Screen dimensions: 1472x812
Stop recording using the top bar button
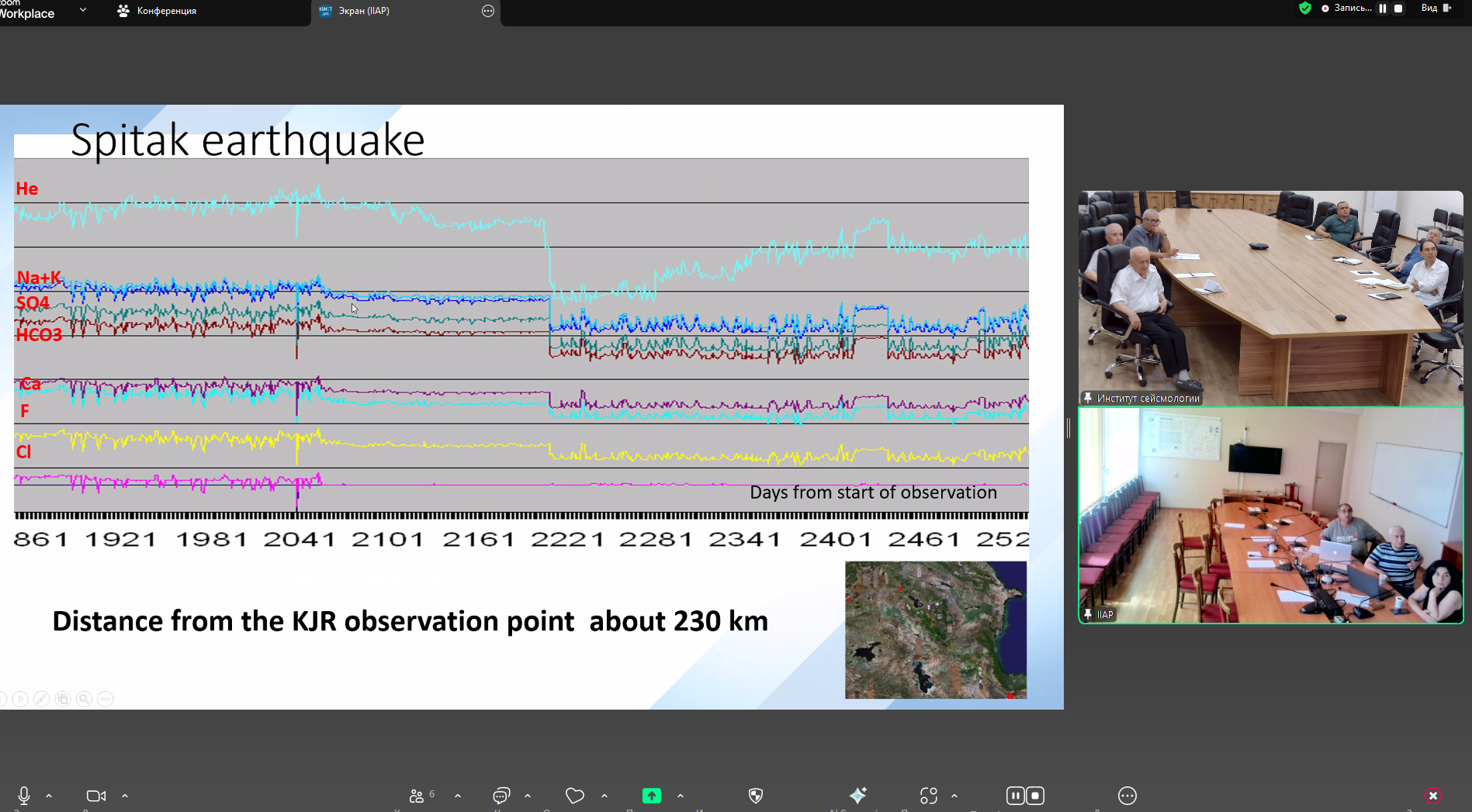pyautogui.click(x=1398, y=9)
